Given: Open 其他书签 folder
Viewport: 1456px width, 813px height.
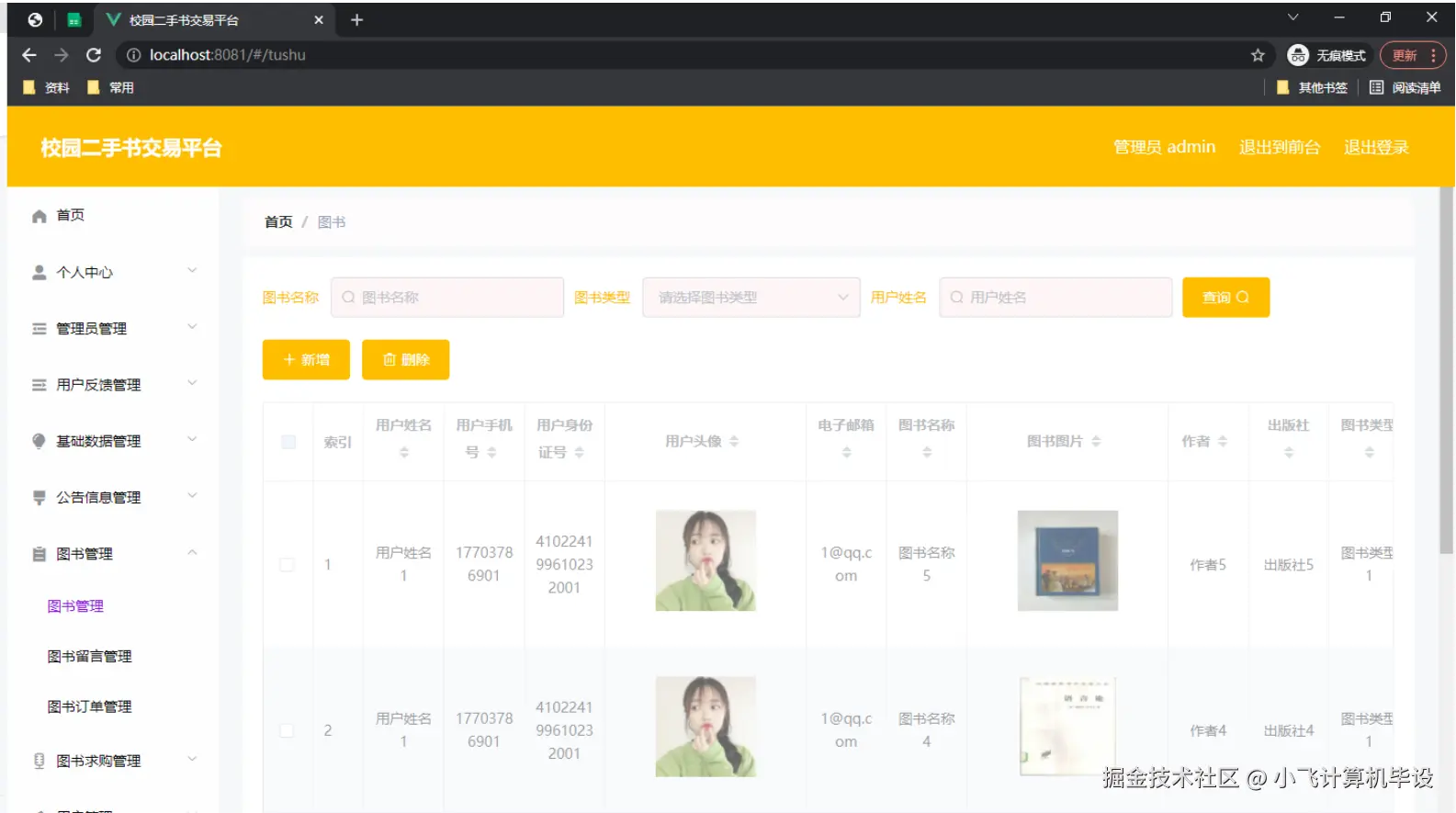Looking at the screenshot, I should (1312, 87).
